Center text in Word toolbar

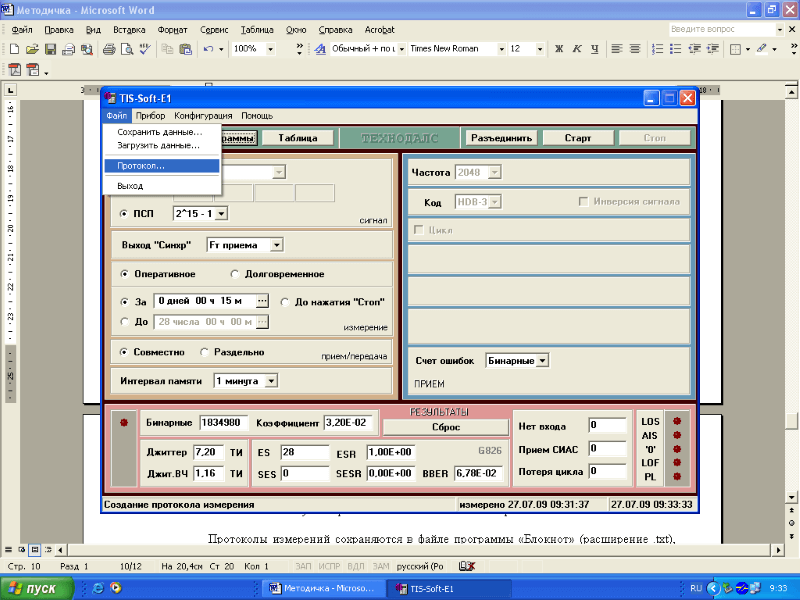(x=635, y=49)
